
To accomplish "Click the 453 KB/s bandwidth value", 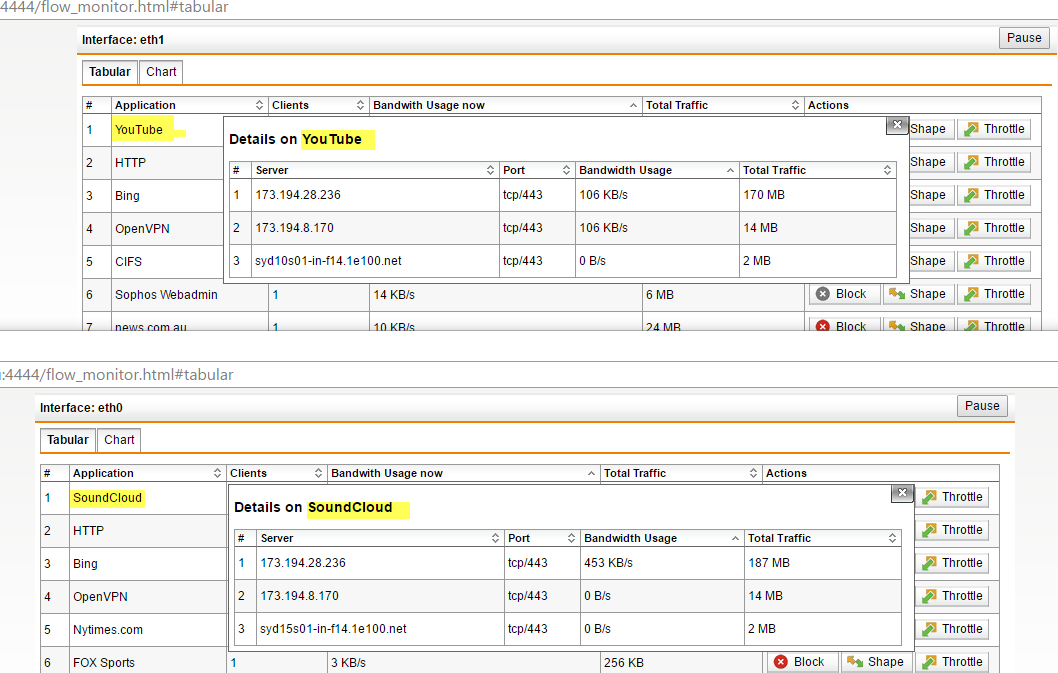I will (x=608, y=562).
